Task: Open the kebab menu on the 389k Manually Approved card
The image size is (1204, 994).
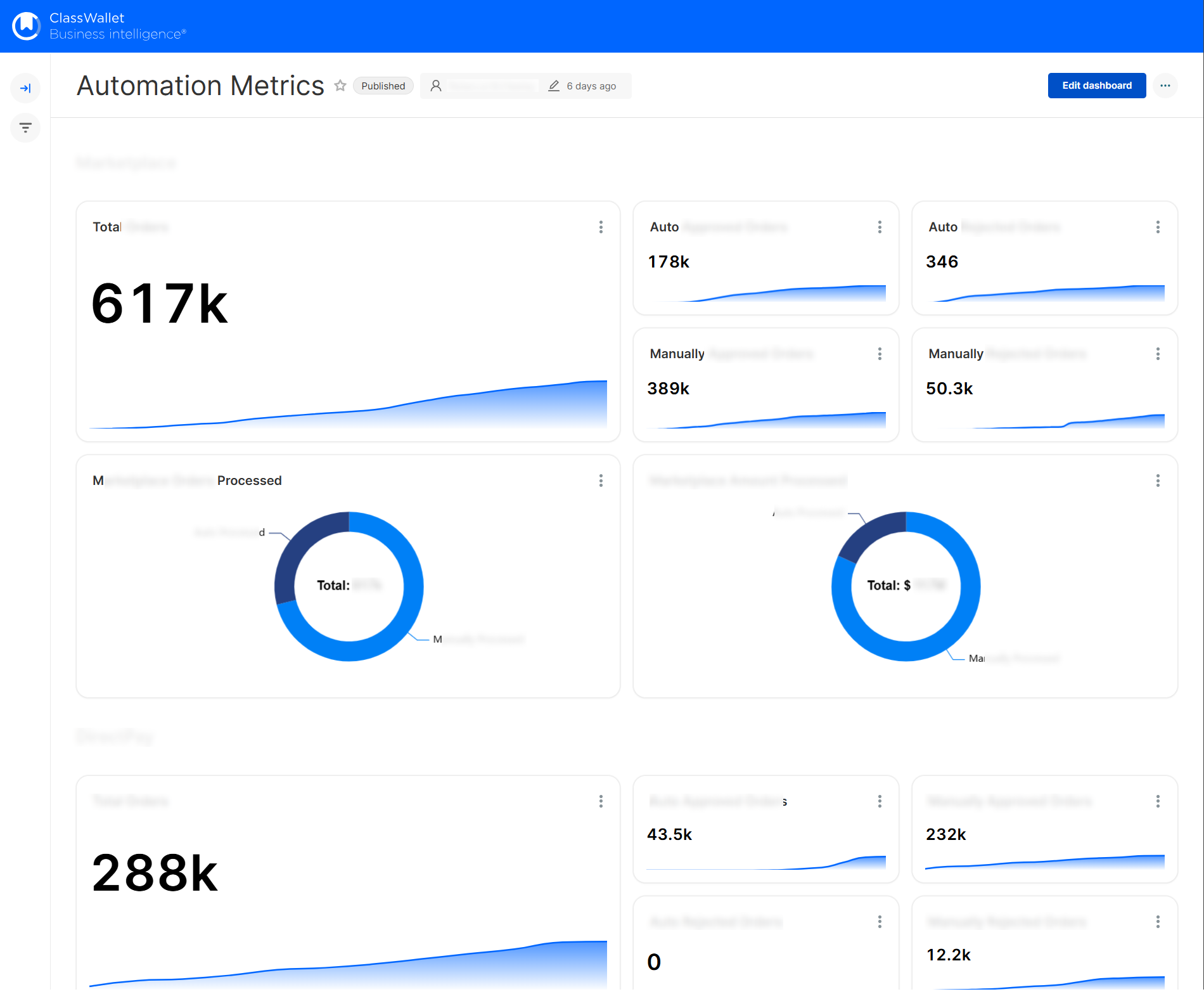Action: (x=880, y=354)
